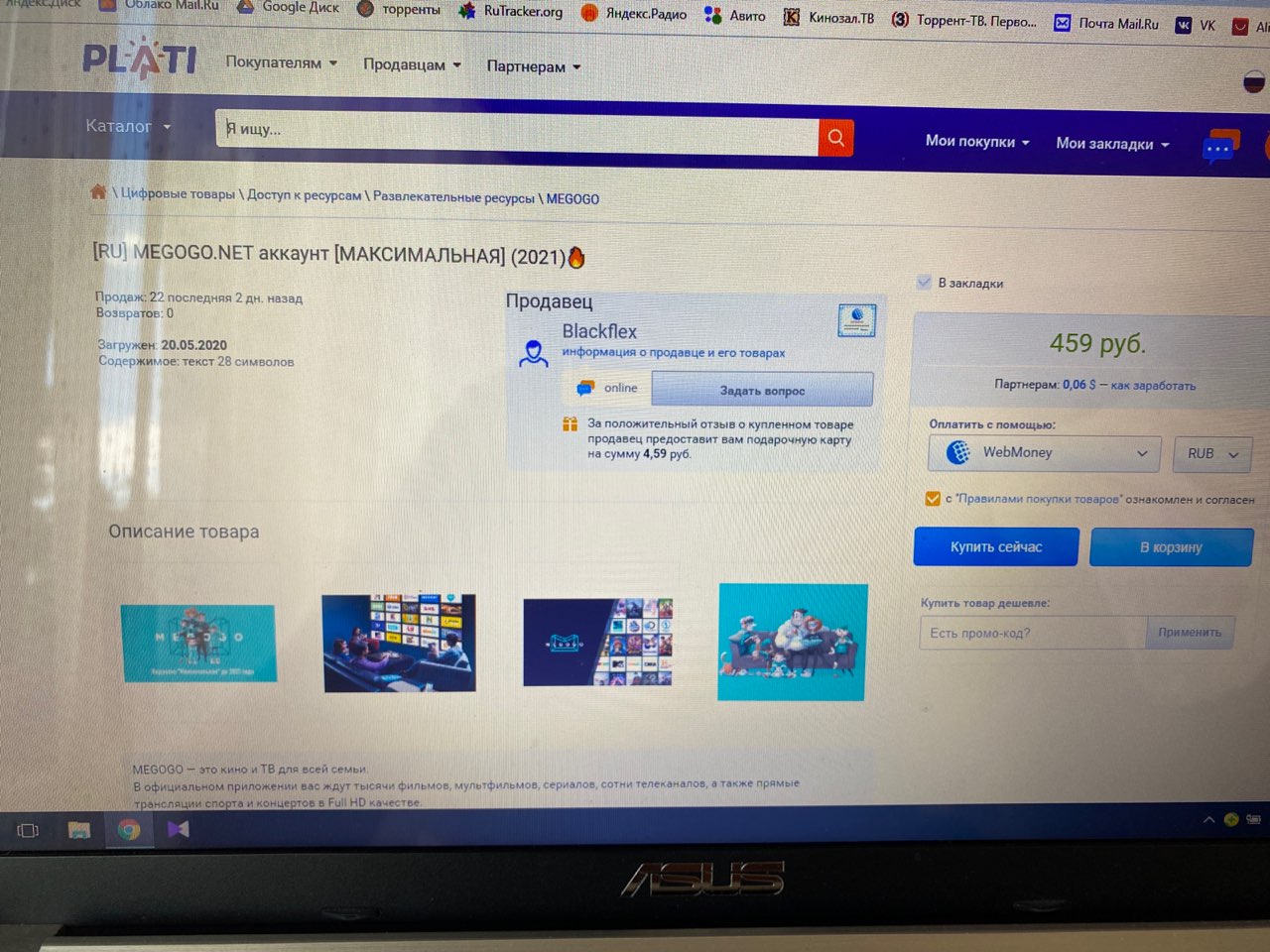Image resolution: width=1270 pixels, height=952 pixels.
Task: Click Доступ к ресурсам breadcrumb
Action: pyautogui.click(x=304, y=195)
